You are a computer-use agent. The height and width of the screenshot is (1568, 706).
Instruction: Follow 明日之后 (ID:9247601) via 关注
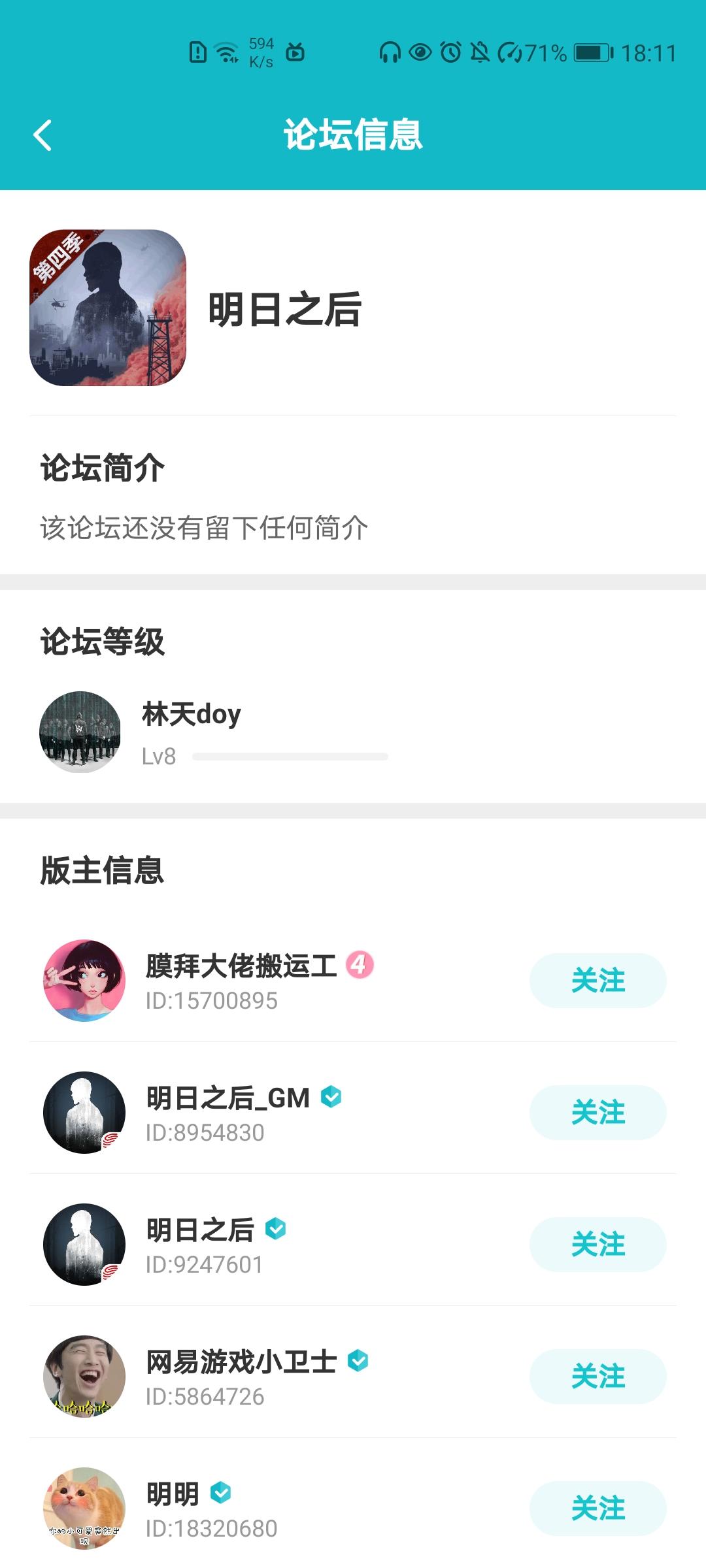[598, 1245]
